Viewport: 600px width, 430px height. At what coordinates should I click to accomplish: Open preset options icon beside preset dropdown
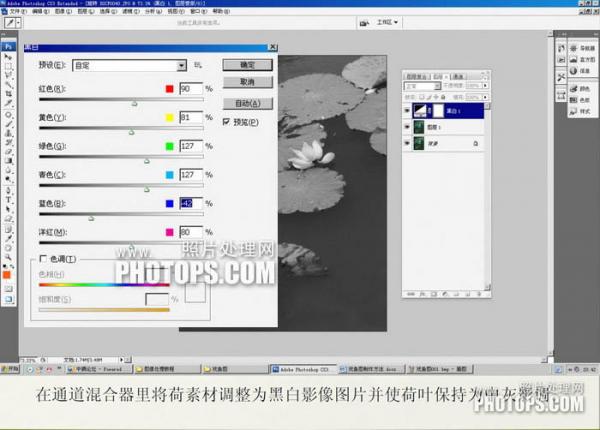(197, 65)
